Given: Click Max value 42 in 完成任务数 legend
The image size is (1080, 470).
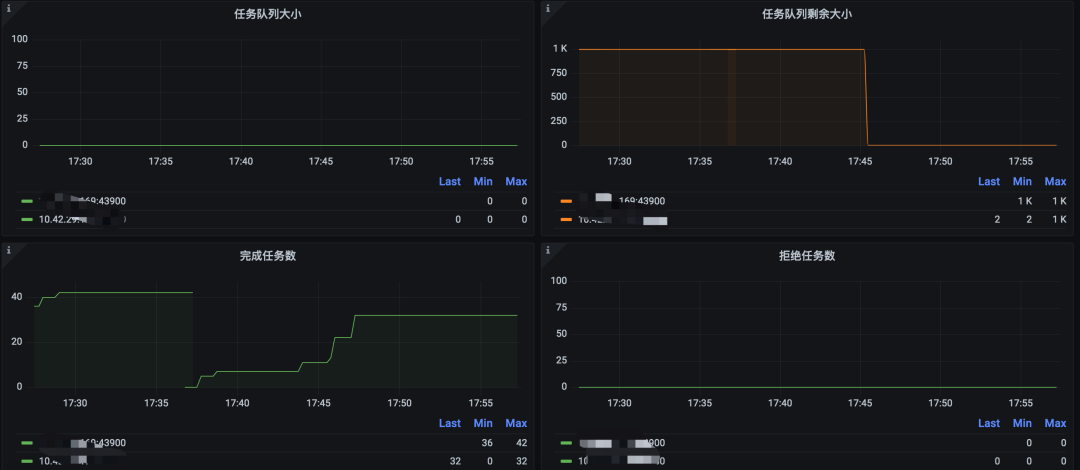Looking at the screenshot, I should [521, 442].
